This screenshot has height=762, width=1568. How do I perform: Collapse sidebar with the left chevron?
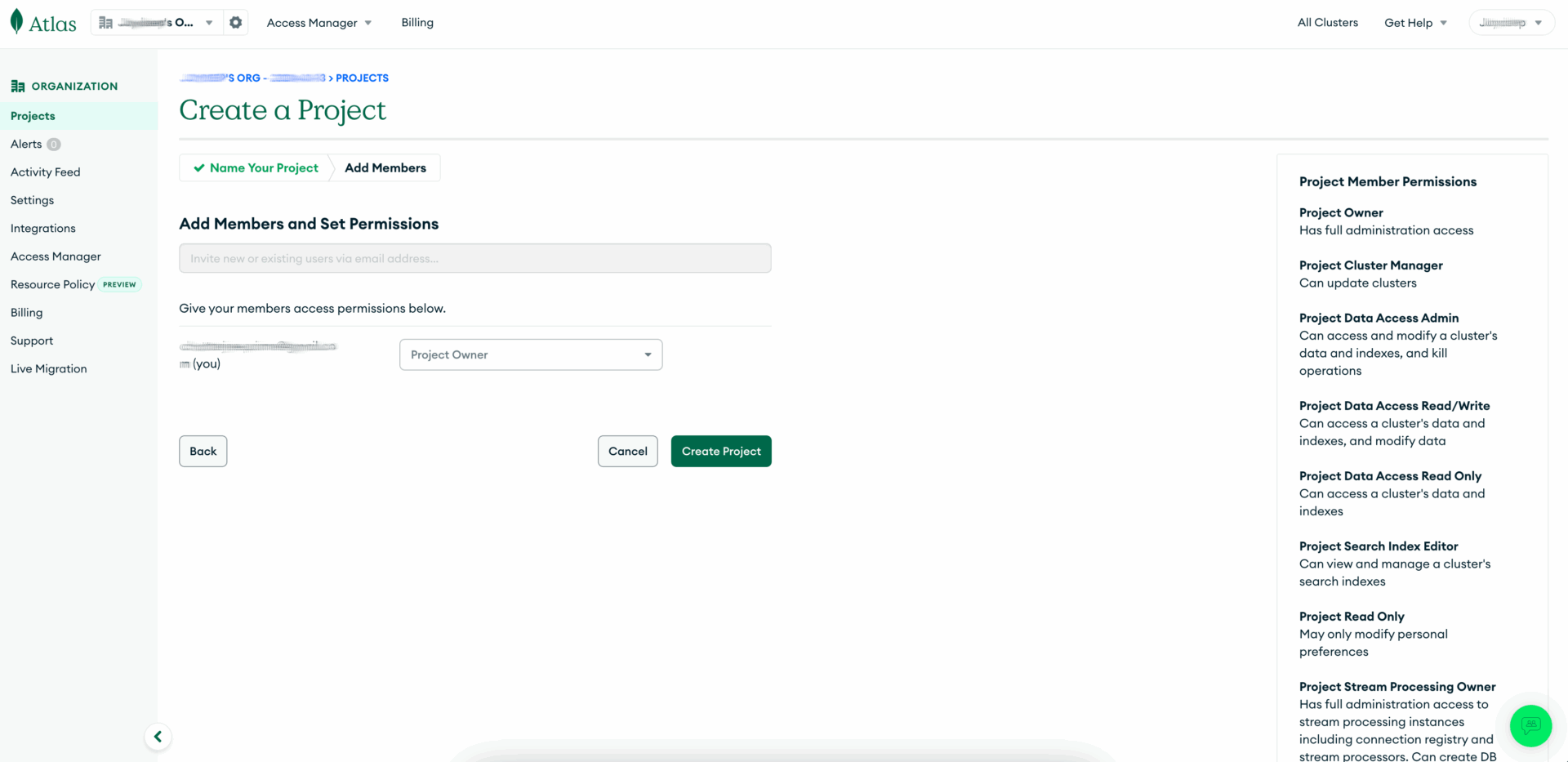[x=158, y=737]
